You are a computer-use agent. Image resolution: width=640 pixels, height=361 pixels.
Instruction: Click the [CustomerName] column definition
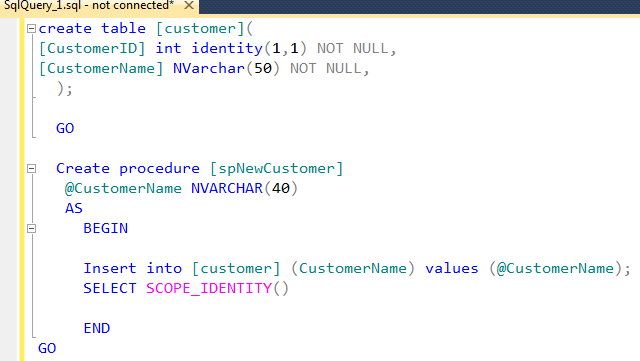[x=101, y=68]
